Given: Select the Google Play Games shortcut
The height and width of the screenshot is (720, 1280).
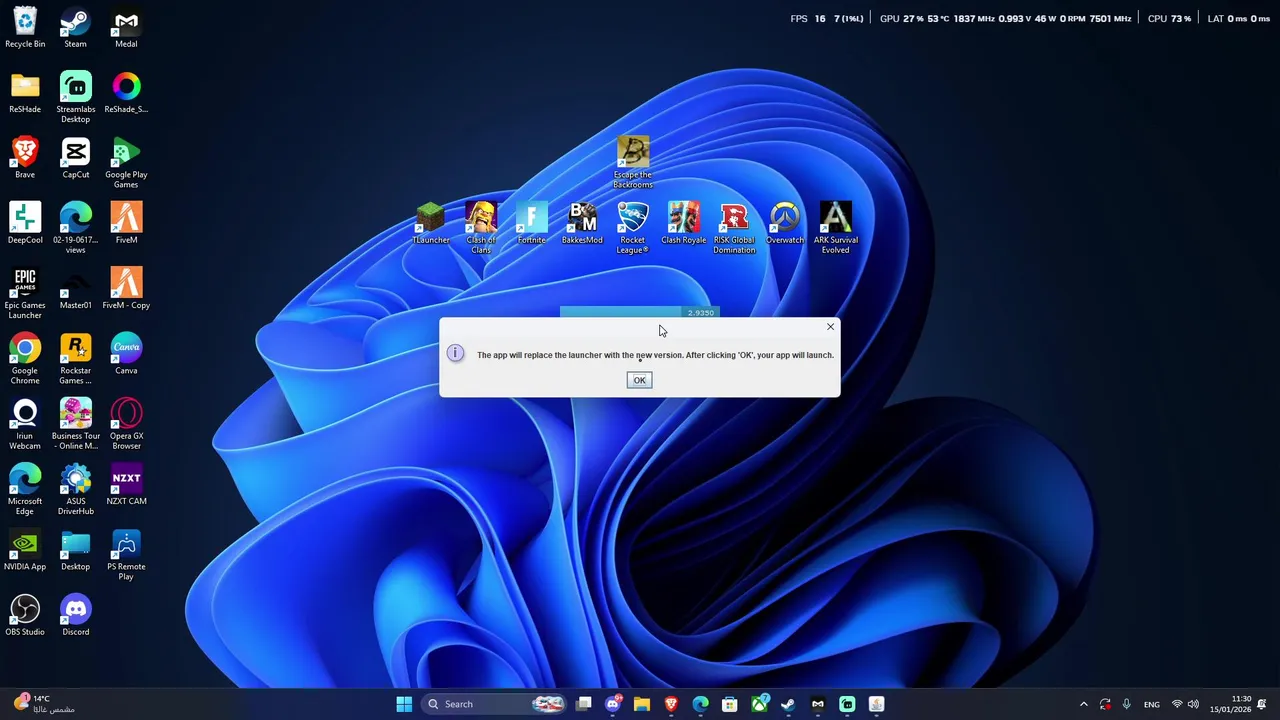Looking at the screenshot, I should (126, 163).
